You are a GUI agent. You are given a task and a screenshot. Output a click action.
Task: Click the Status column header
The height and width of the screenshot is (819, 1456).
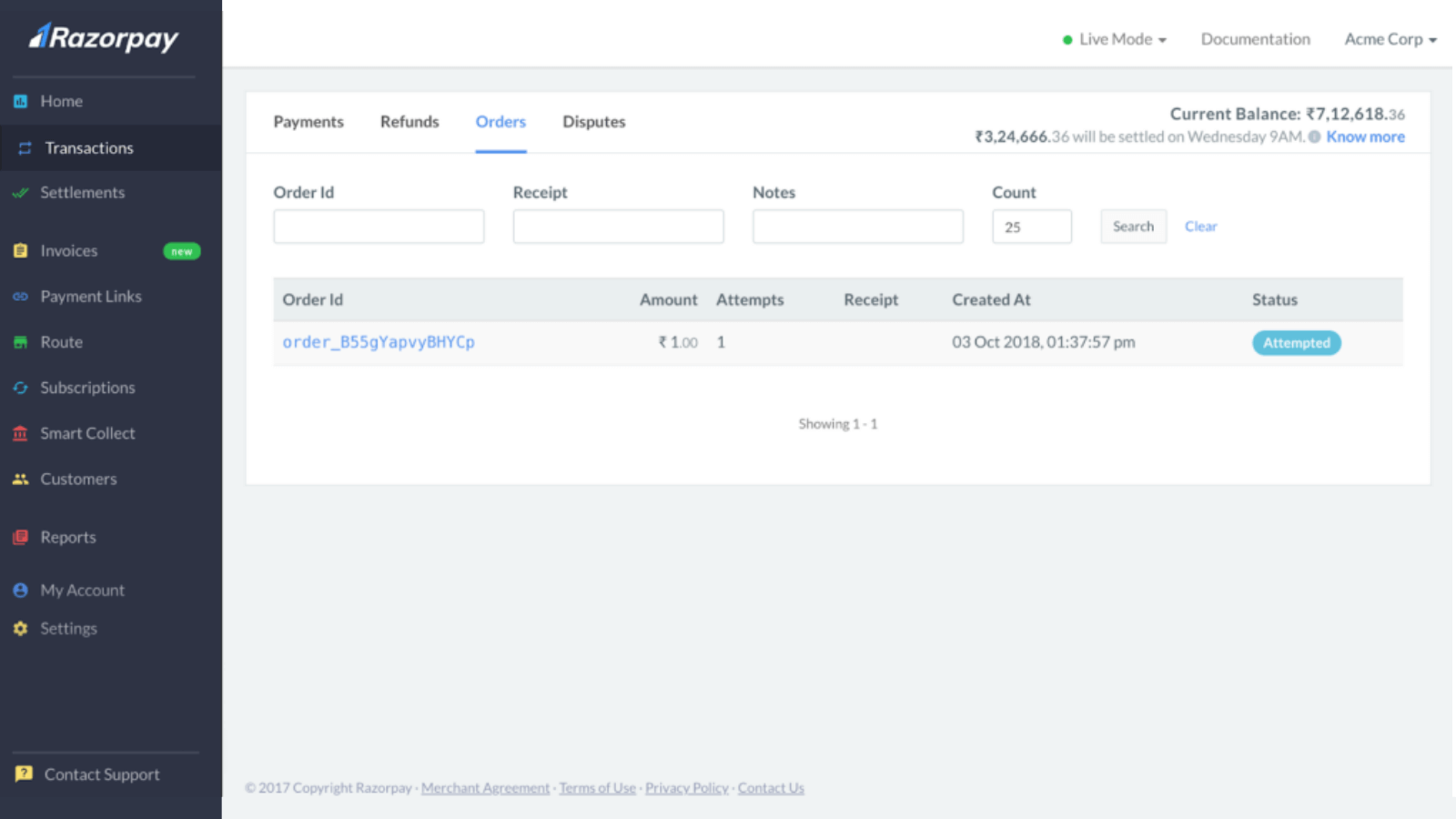pos(1274,299)
